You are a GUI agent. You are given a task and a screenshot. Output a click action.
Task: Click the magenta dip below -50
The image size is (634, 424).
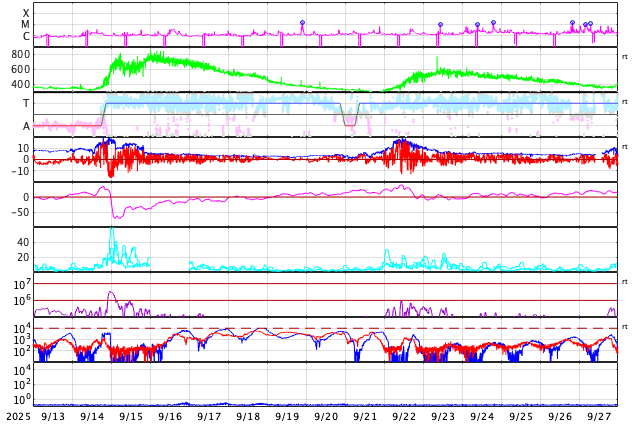[117, 215]
